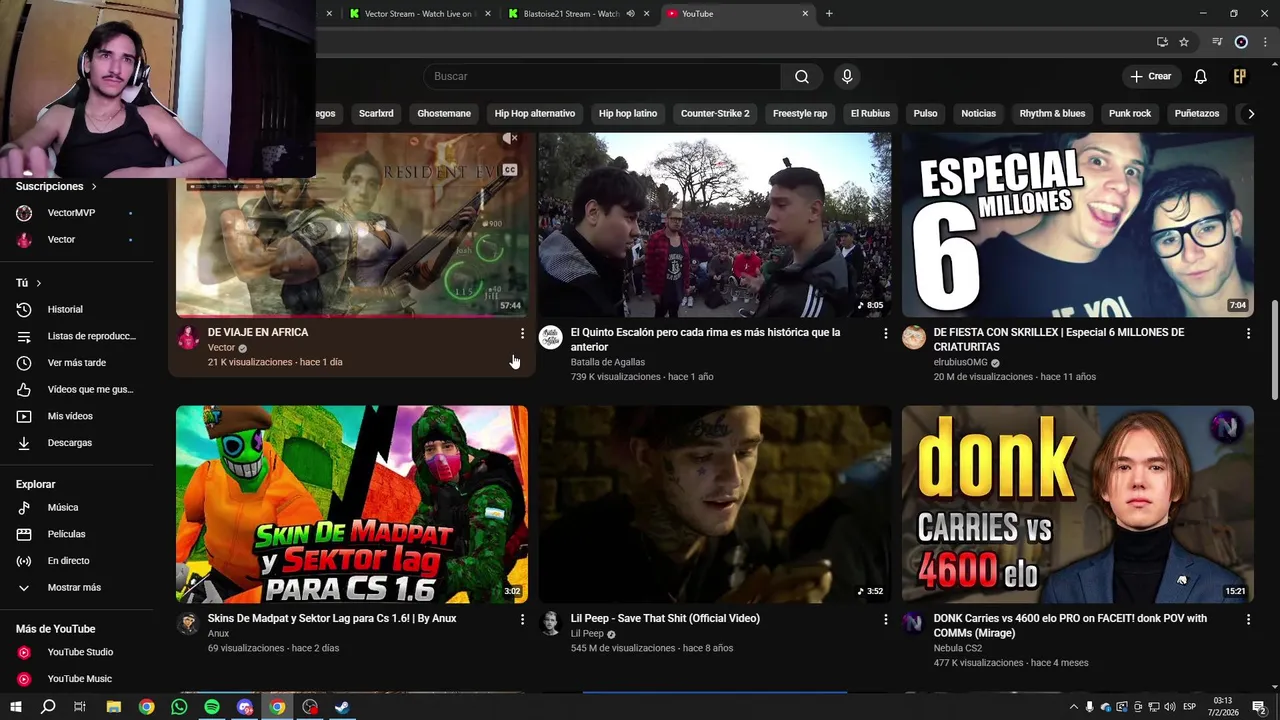
Task: Open a new browser tab
Action: (829, 14)
